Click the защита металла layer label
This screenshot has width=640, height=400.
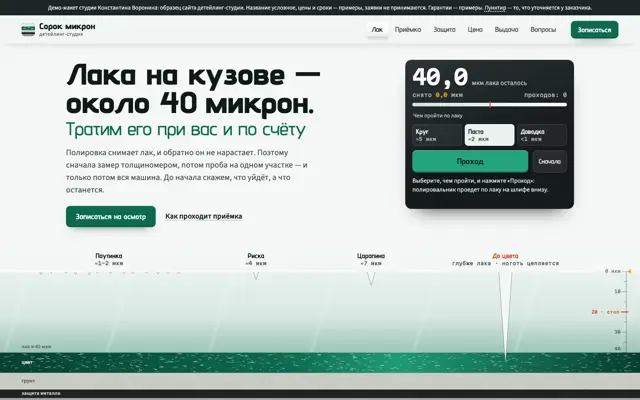click(41, 393)
